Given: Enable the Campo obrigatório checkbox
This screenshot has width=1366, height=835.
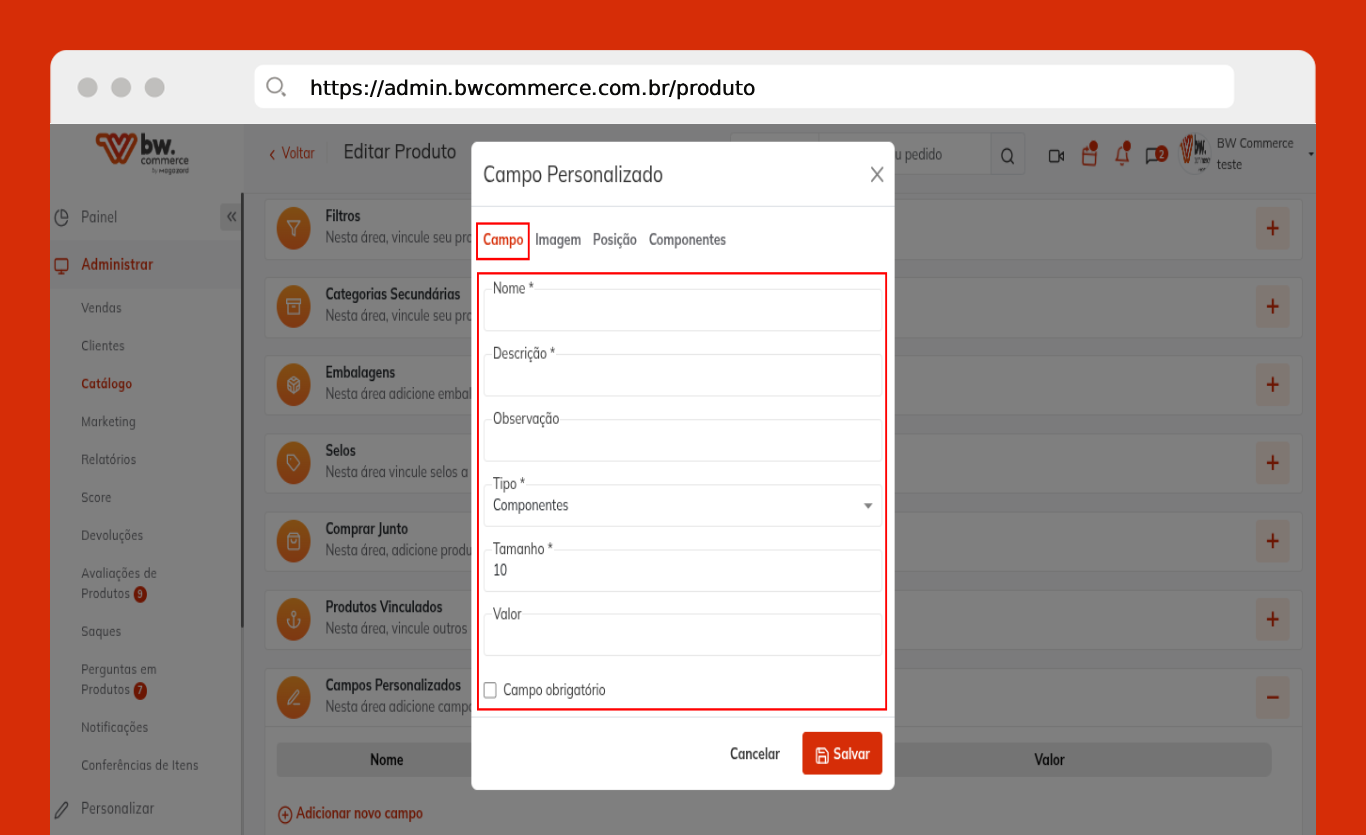Looking at the screenshot, I should click(x=490, y=690).
